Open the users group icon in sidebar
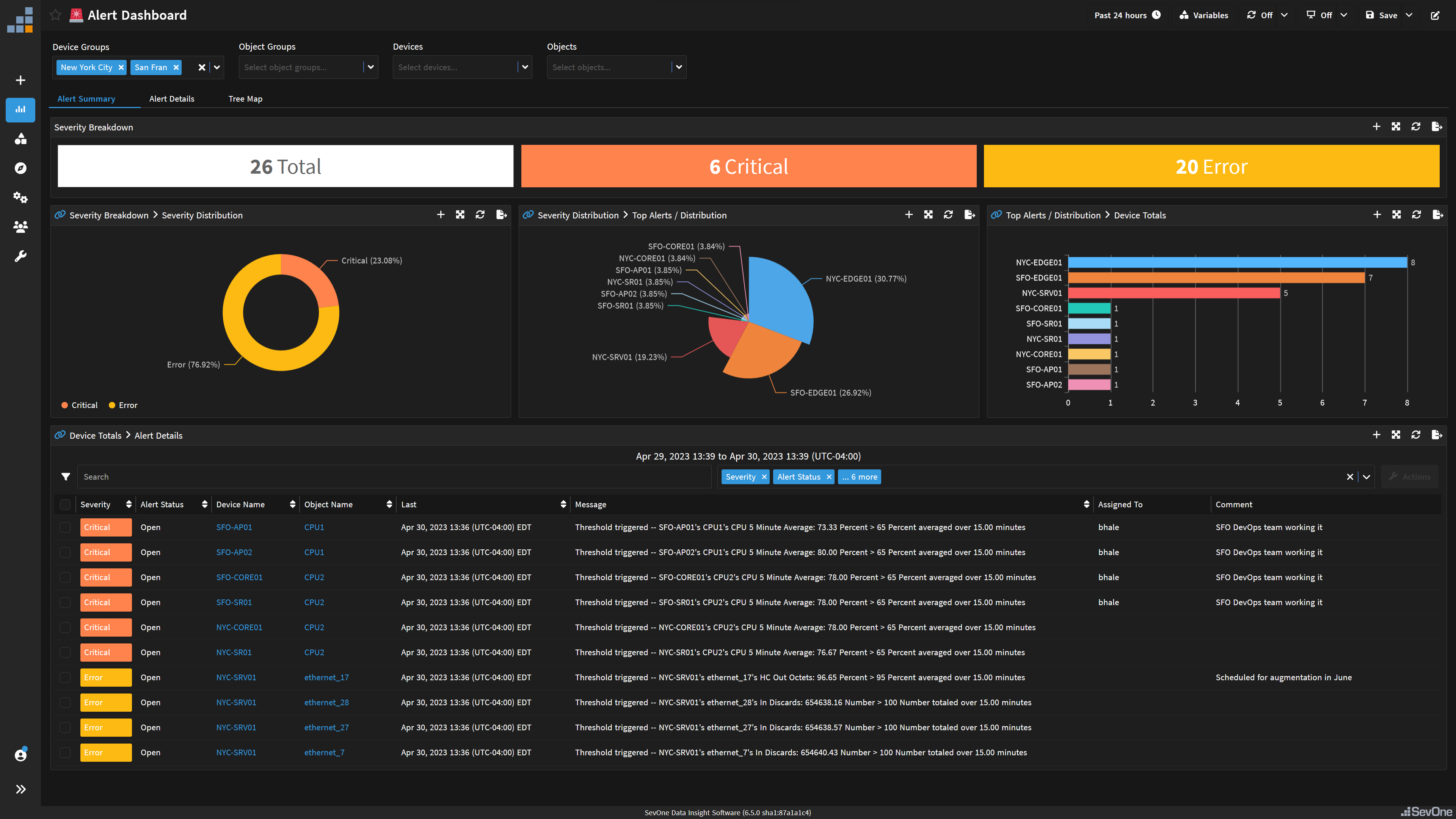This screenshot has width=1456, height=819. coord(20,227)
